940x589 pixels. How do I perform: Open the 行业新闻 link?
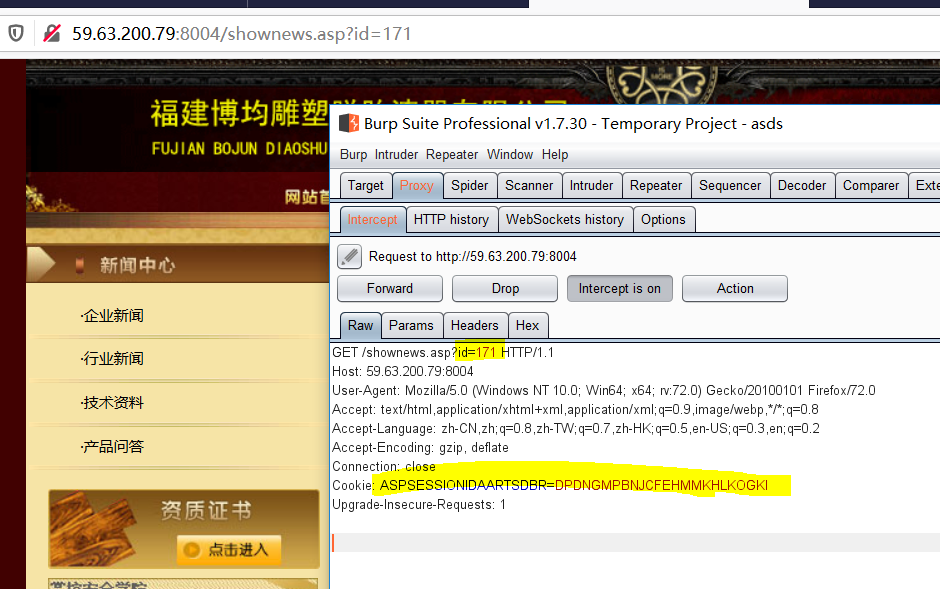tap(113, 359)
